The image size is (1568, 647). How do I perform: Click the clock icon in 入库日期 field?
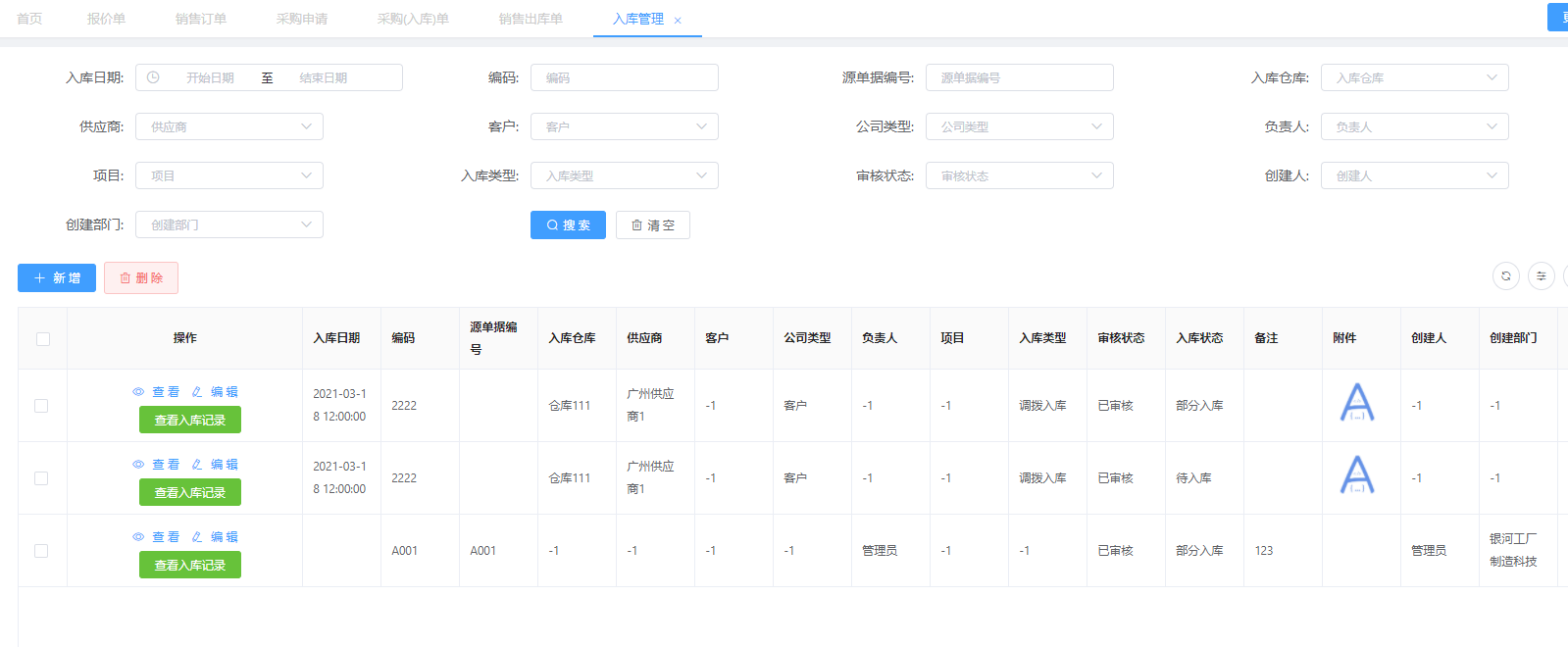153,77
